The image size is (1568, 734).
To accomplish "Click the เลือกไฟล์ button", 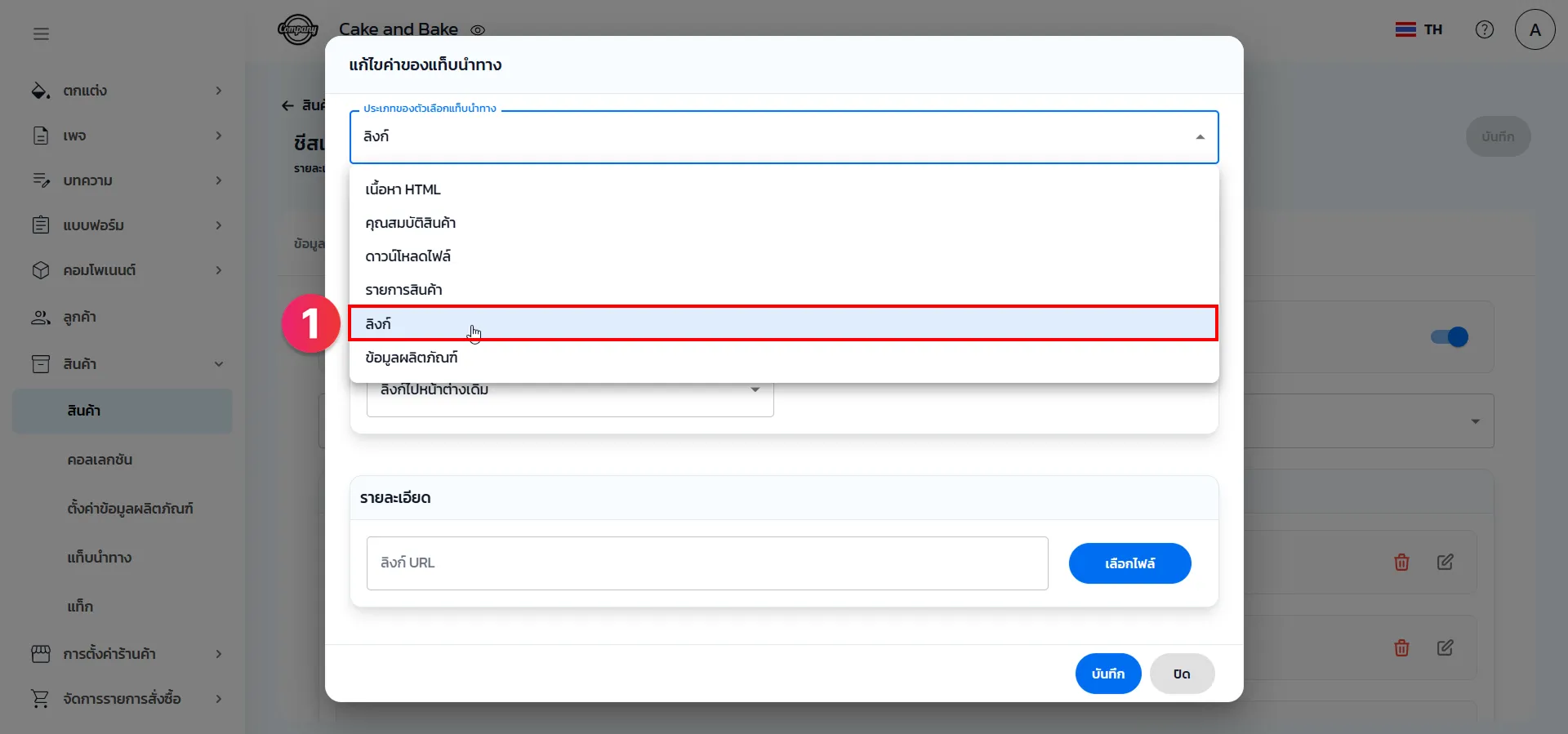I will coord(1129,563).
